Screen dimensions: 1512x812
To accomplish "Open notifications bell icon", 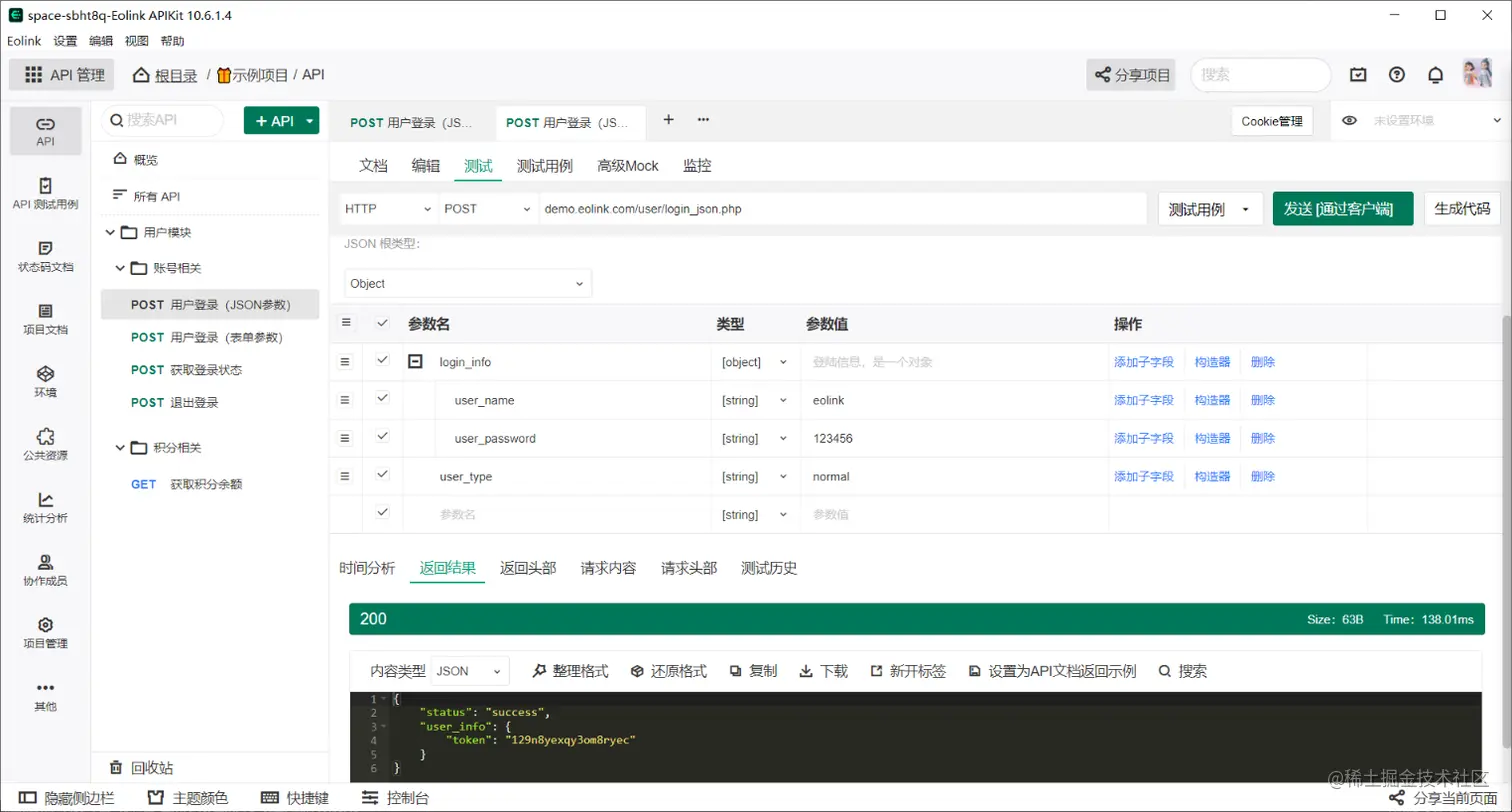I will click(x=1435, y=75).
